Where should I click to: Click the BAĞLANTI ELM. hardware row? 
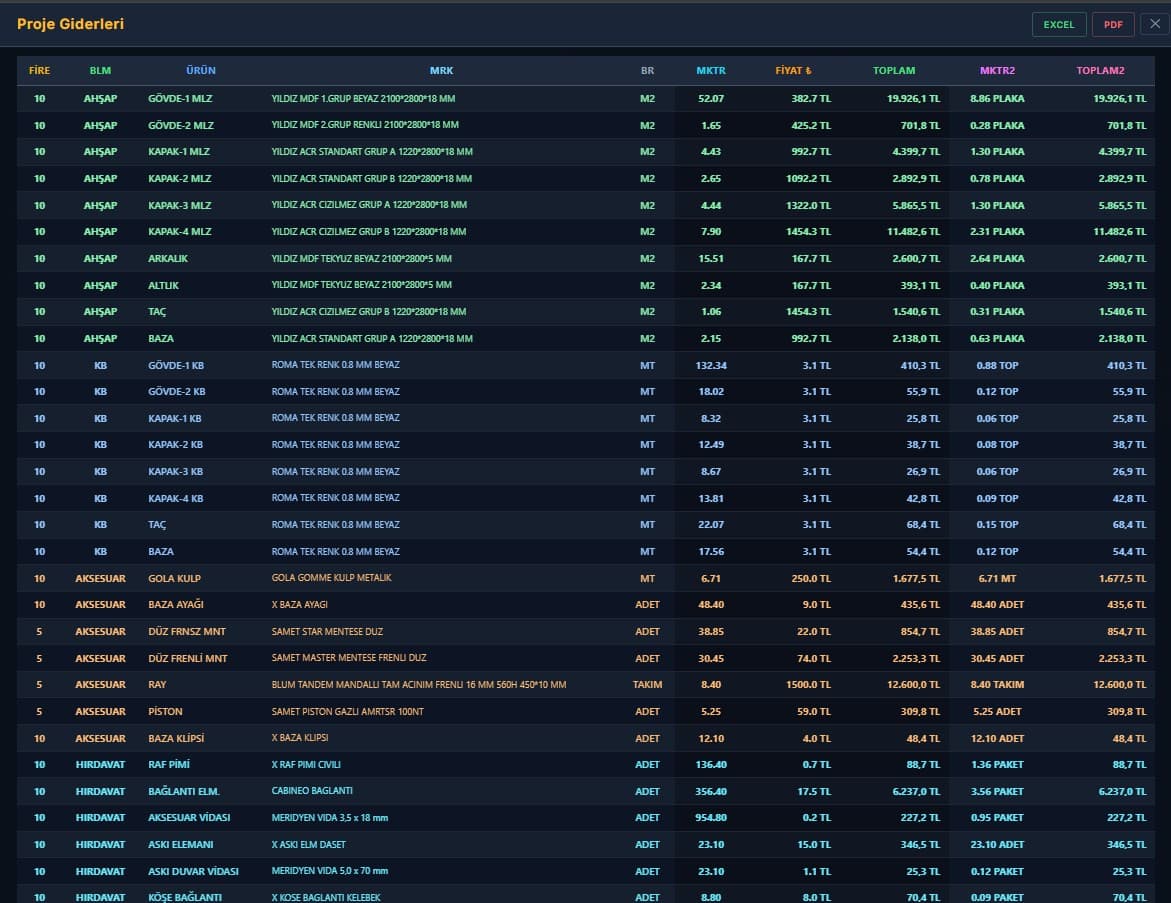pyautogui.click(x=186, y=791)
